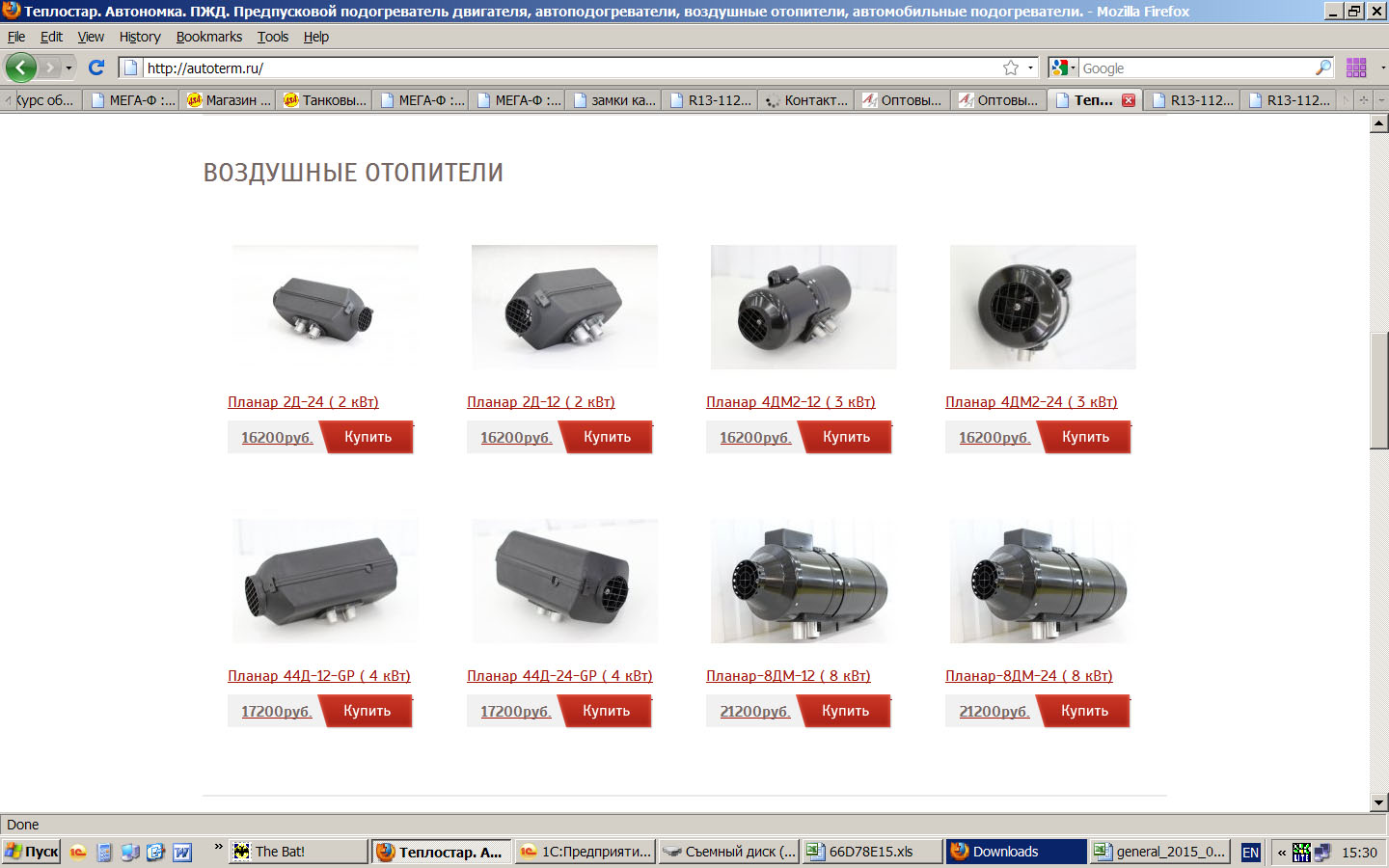Click the search magnifier icon in Google box
This screenshot has height=868, width=1389.
[1322, 68]
